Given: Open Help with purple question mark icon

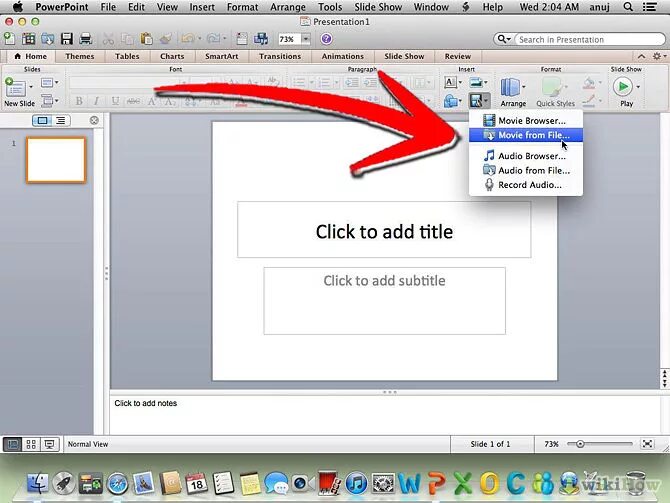Looking at the screenshot, I should pyautogui.click(x=326, y=39).
